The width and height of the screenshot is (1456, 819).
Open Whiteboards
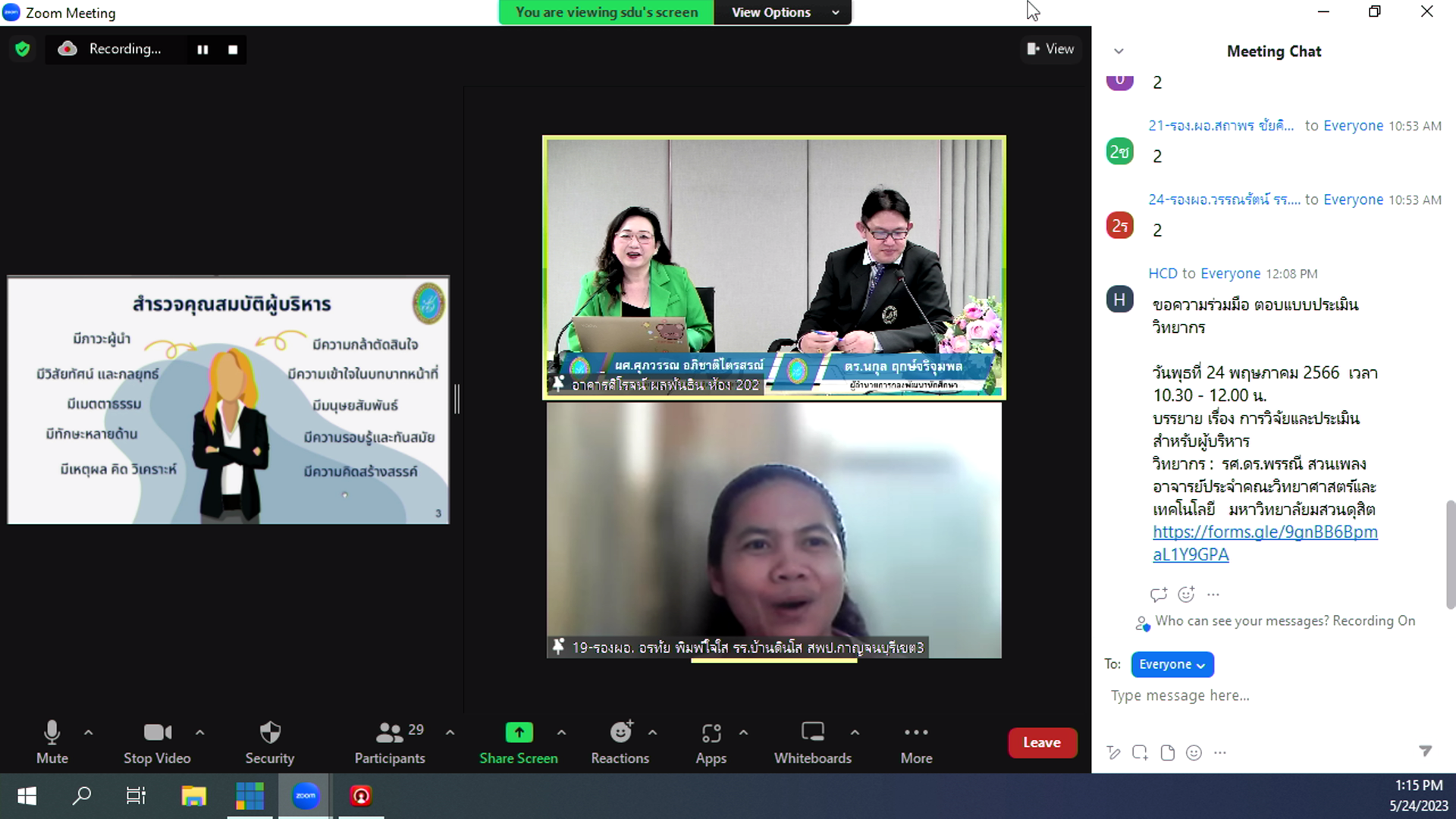click(x=813, y=742)
